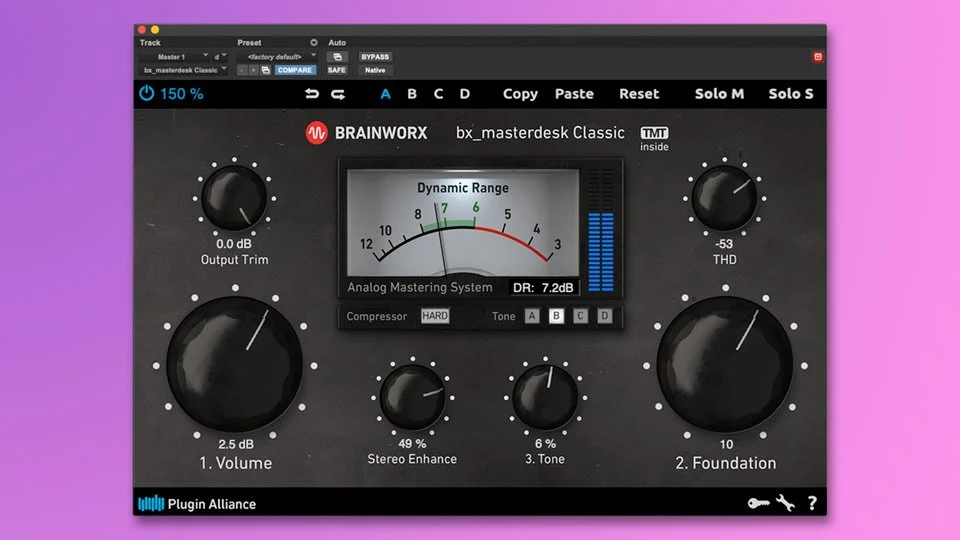Select settings bank C
Screen dimensions: 960x540
438,94
